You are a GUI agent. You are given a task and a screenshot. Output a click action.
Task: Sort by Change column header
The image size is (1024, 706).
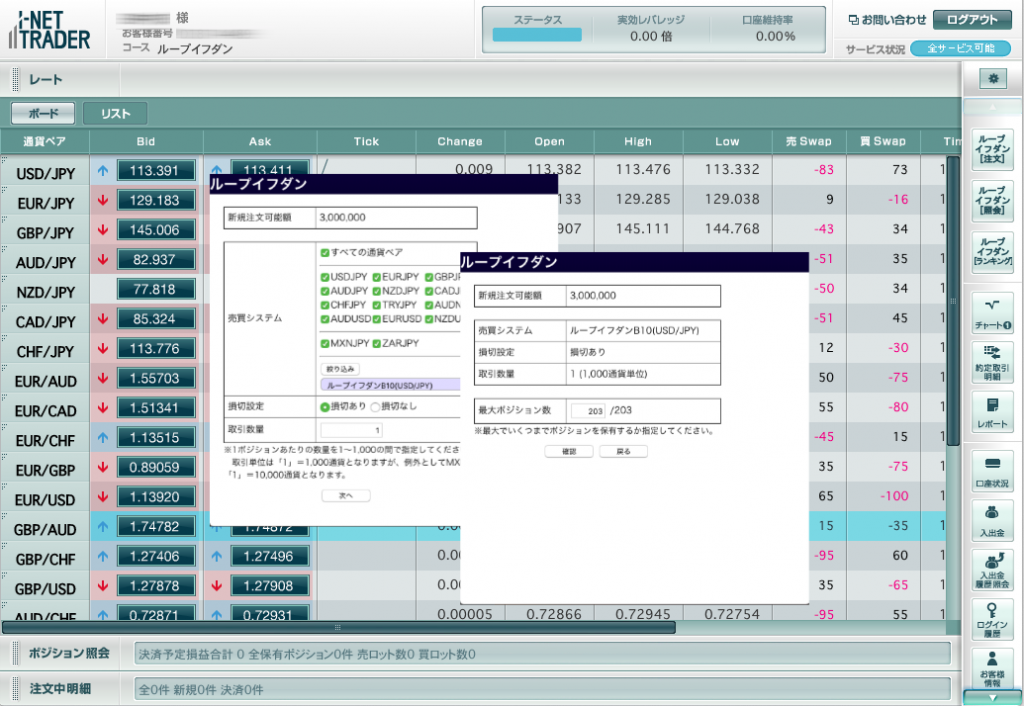[460, 141]
